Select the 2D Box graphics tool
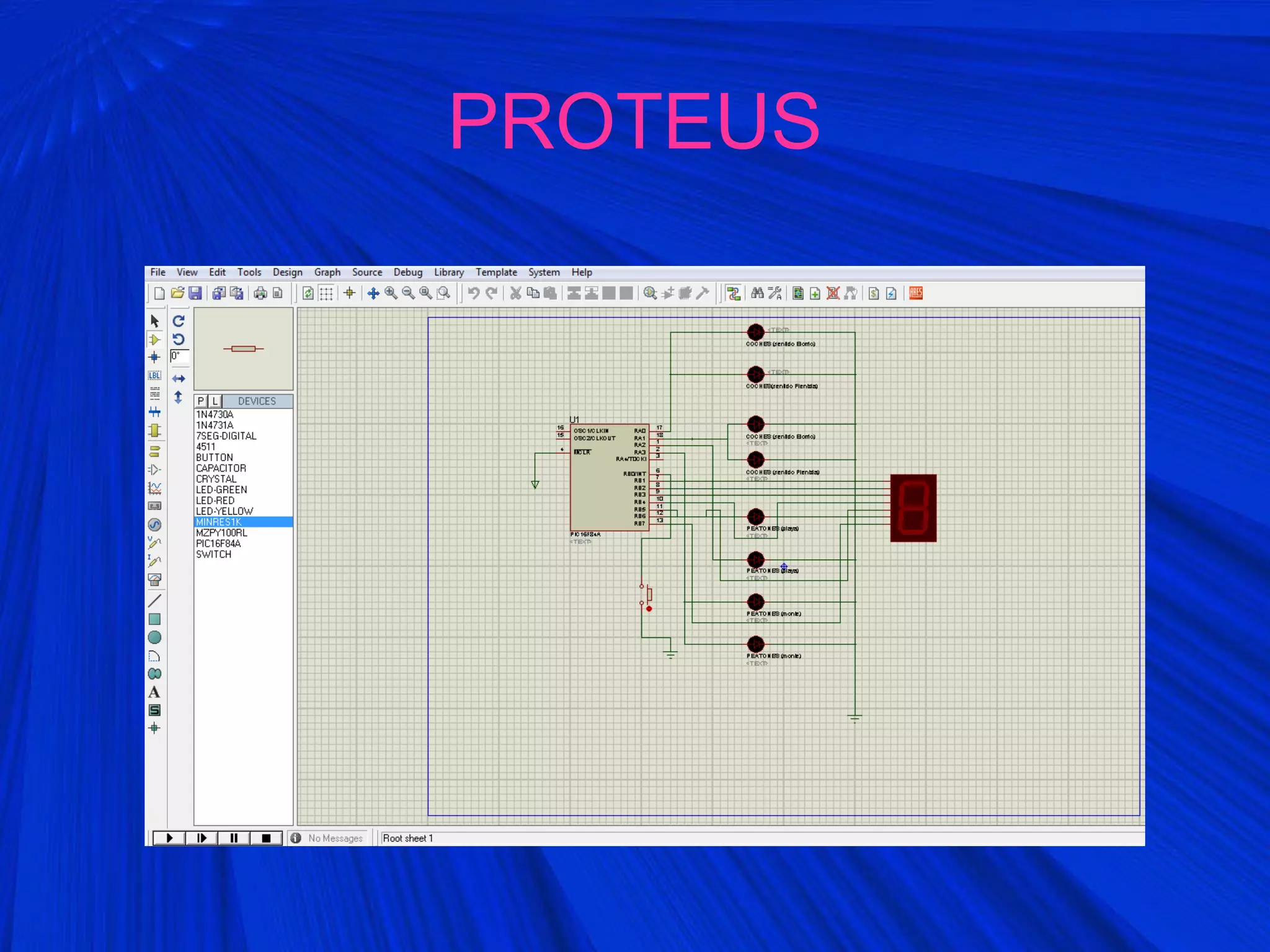Image resolution: width=1270 pixels, height=952 pixels. (155, 619)
